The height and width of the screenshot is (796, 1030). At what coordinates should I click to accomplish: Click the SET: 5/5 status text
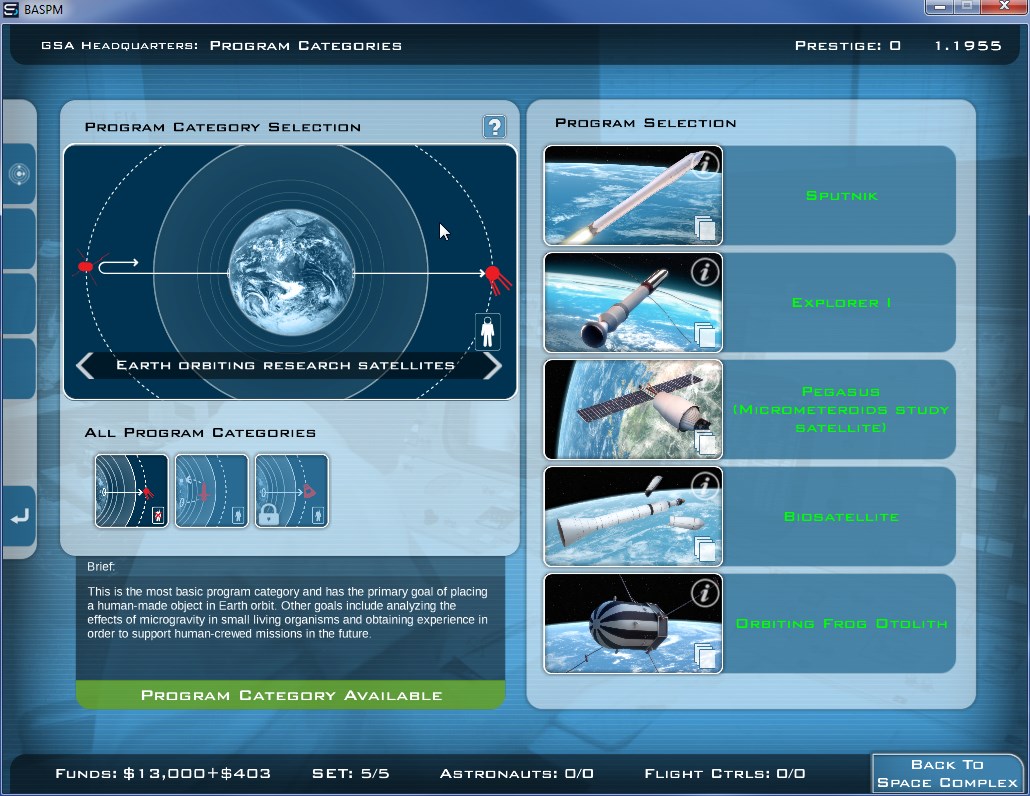351,774
